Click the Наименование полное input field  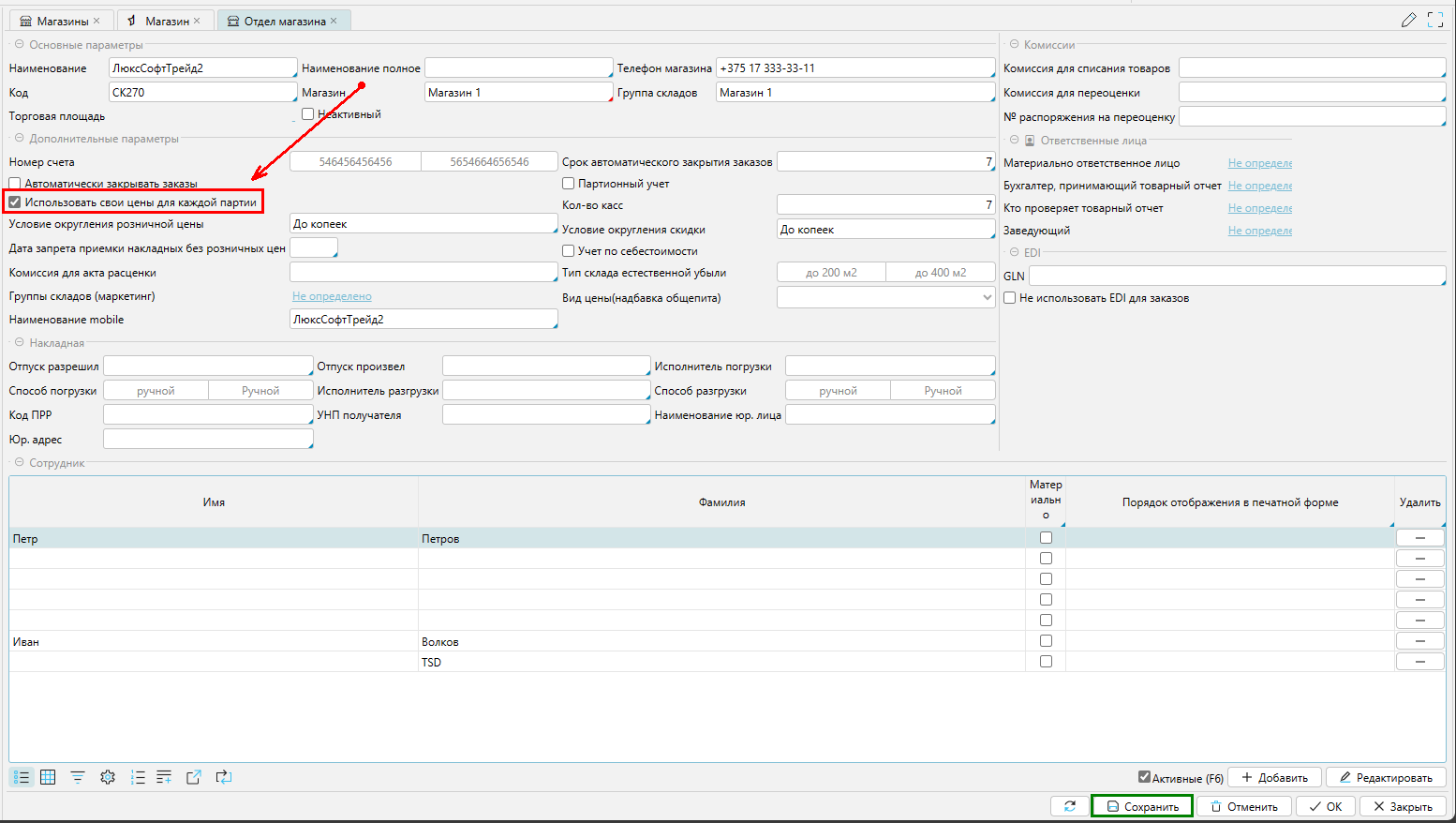518,68
